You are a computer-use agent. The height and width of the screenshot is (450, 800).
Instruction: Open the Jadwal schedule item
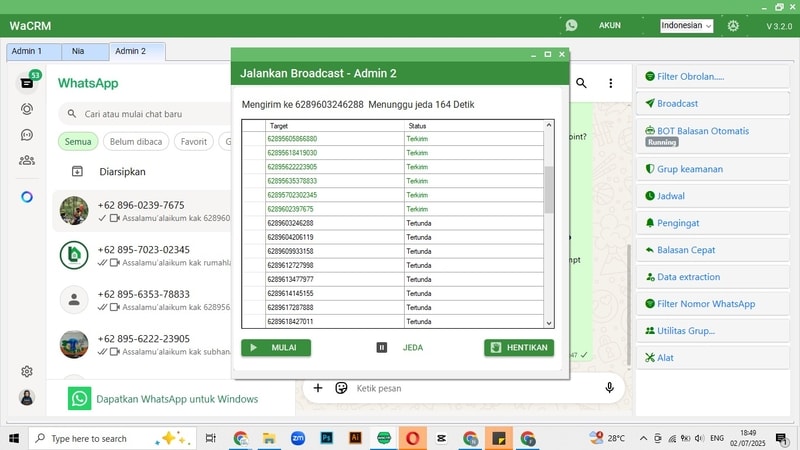(x=713, y=196)
